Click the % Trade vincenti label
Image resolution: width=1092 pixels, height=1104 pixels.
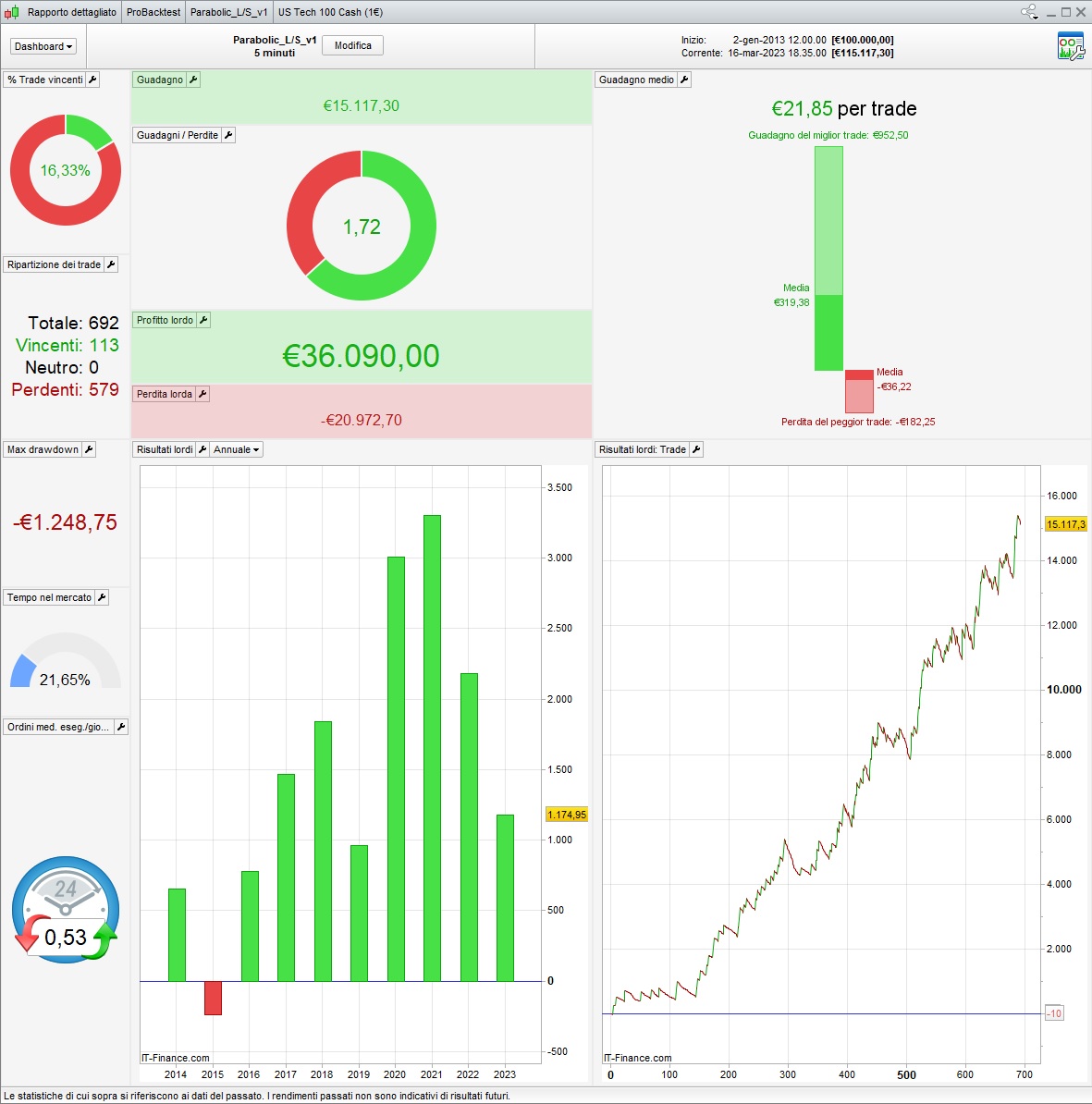45,80
